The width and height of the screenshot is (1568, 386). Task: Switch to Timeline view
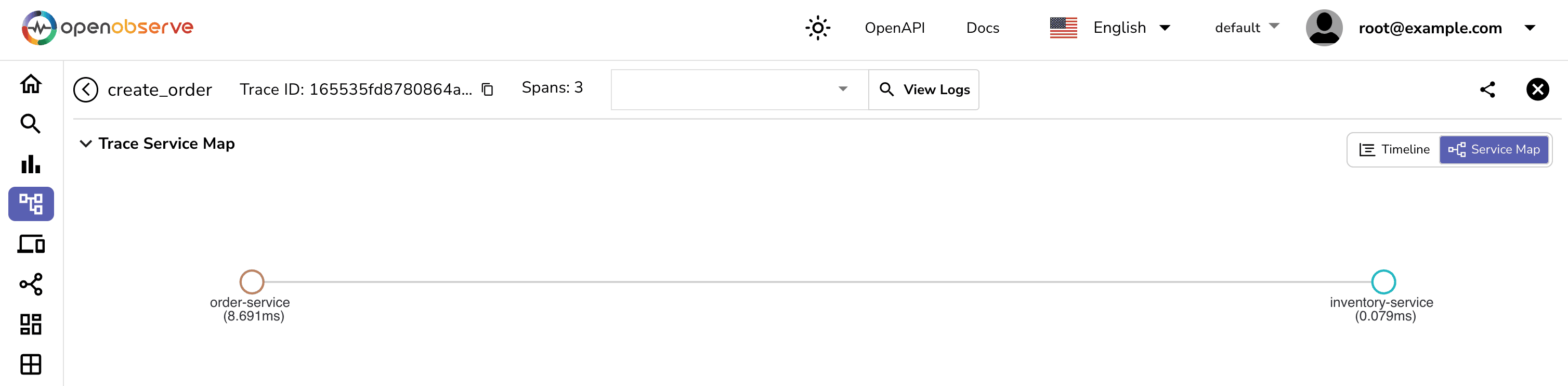(x=1394, y=150)
